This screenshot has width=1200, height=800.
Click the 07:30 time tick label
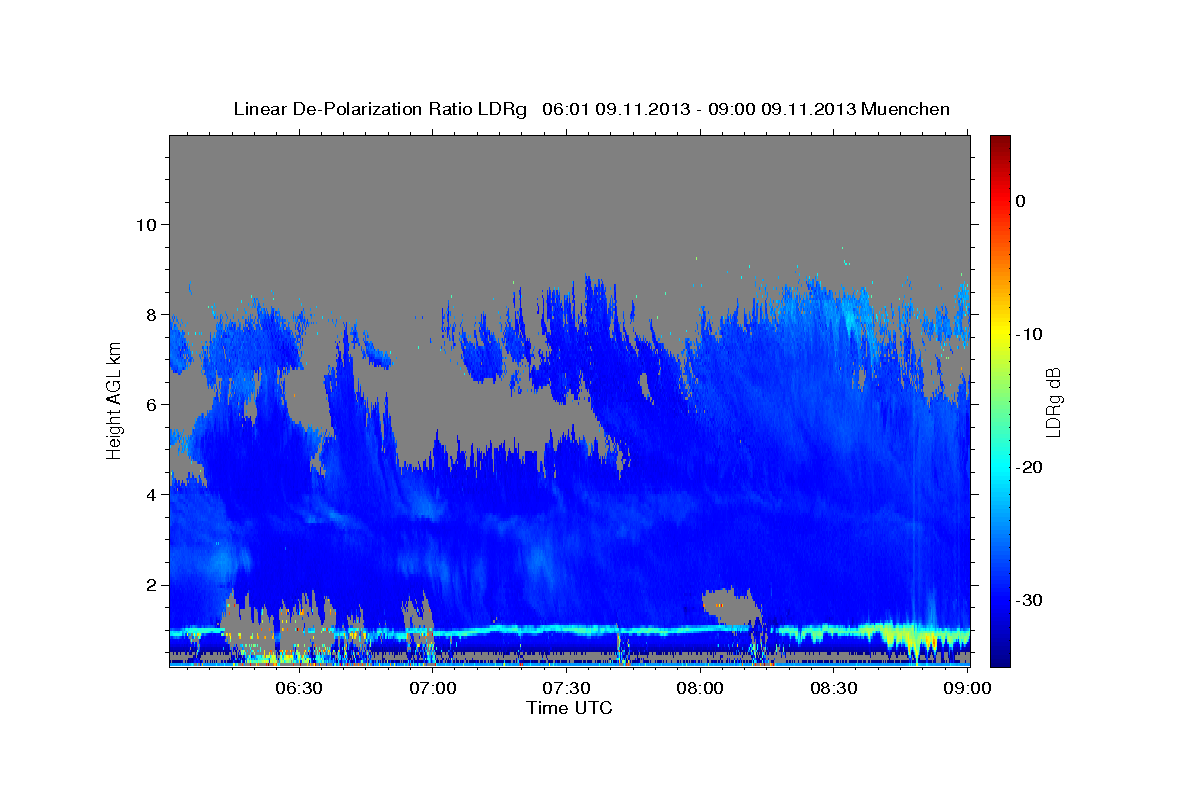pos(566,688)
